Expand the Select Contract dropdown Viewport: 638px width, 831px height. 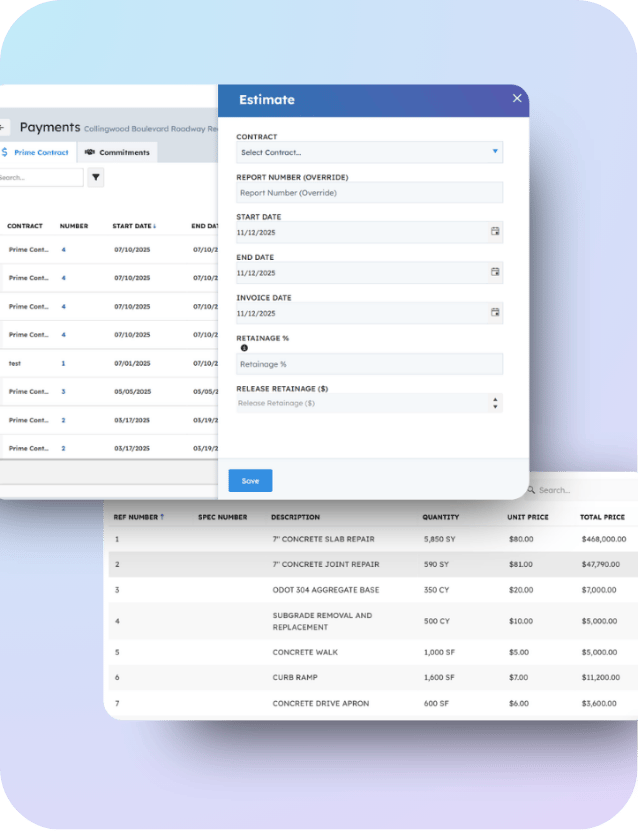click(x=494, y=152)
